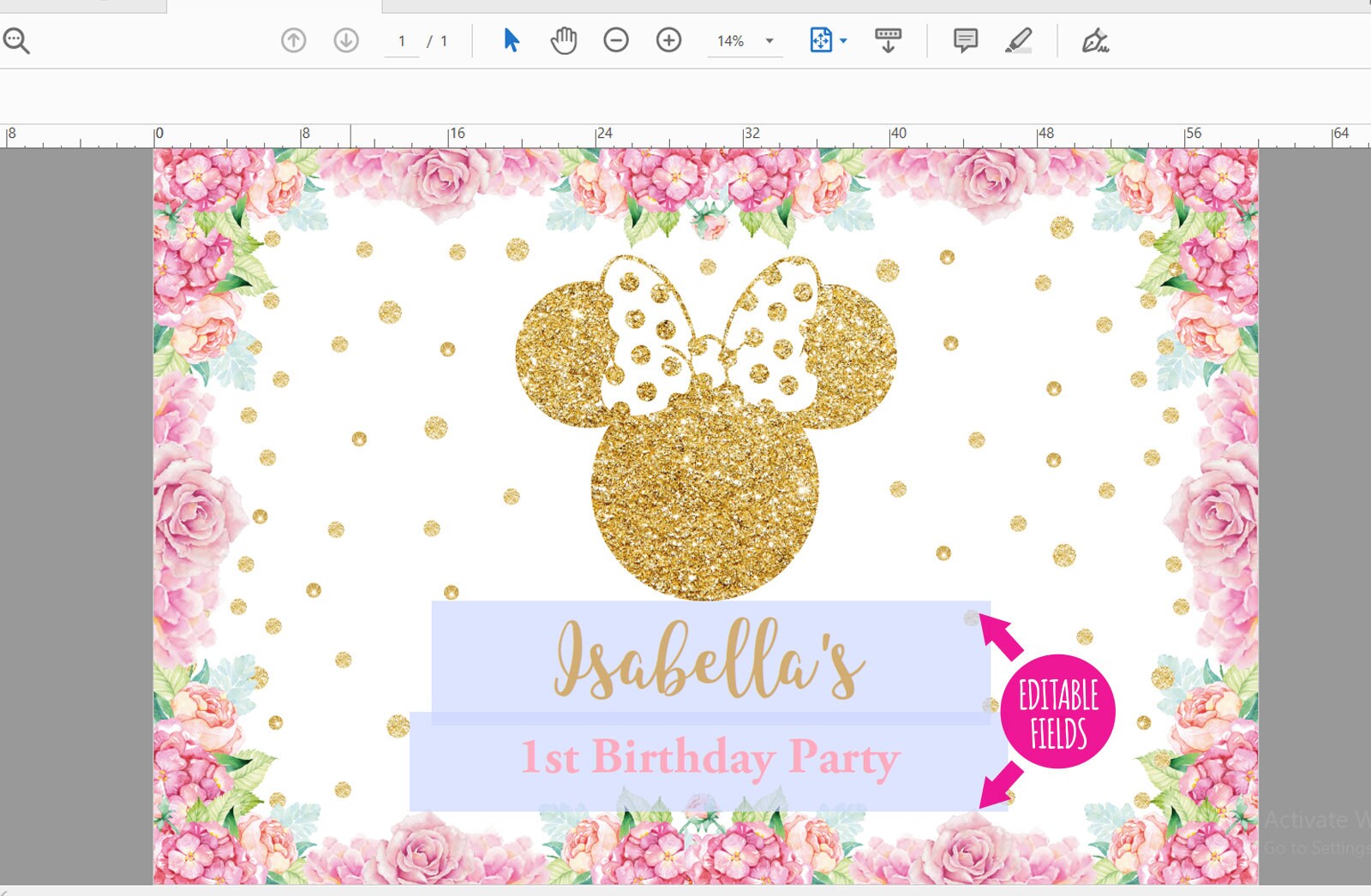Toggle the page scrolling display mode
1371x896 pixels.
pos(889,39)
